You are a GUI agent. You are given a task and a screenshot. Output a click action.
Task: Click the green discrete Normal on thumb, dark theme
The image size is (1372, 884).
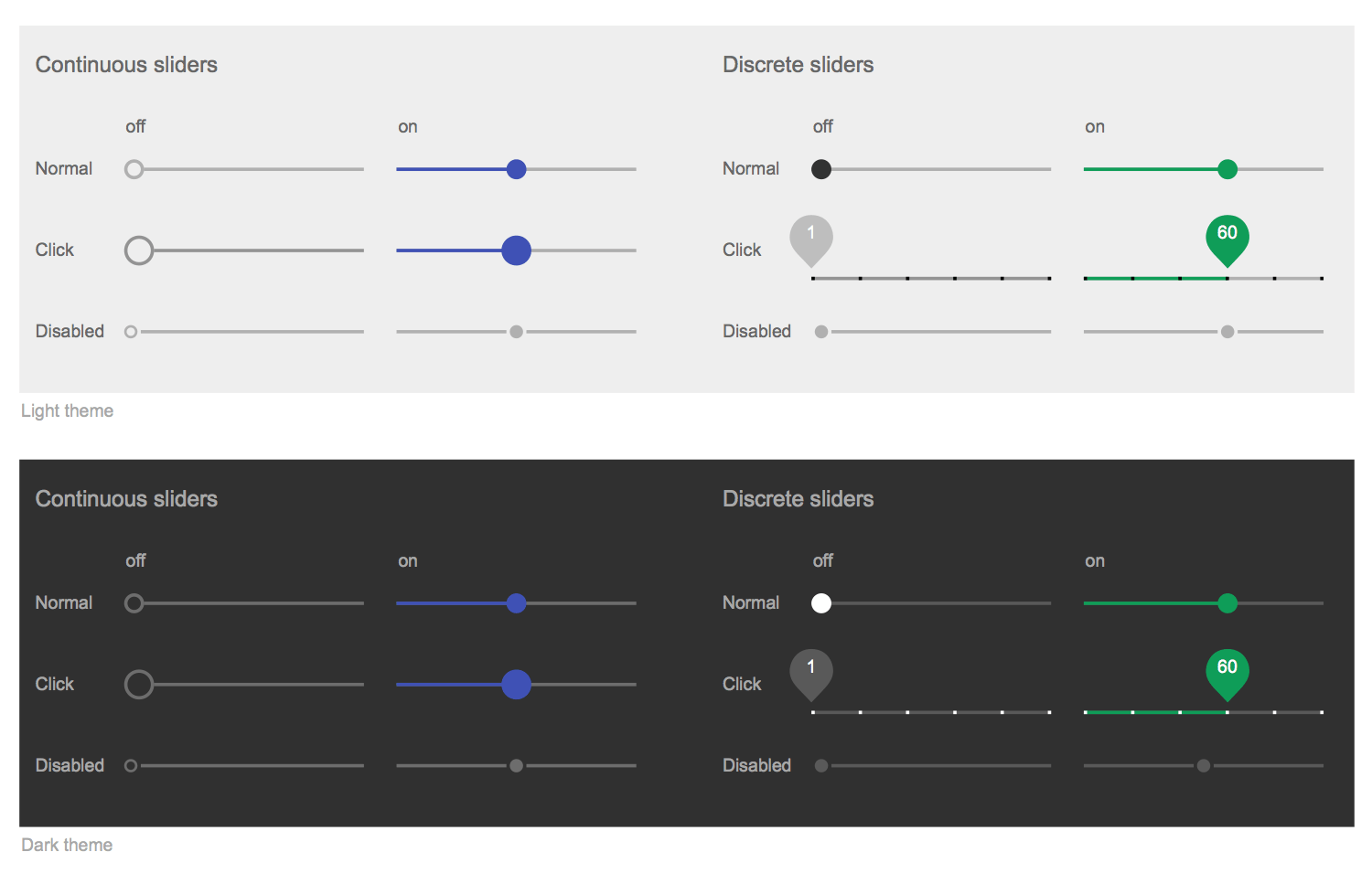(1227, 603)
